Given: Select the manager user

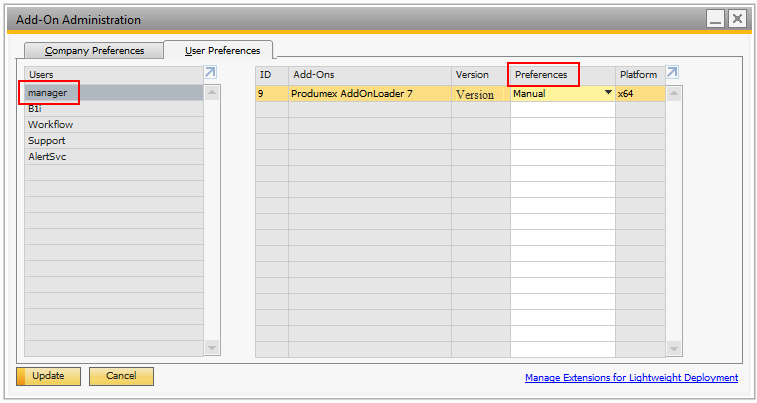Looking at the screenshot, I should click(x=48, y=93).
